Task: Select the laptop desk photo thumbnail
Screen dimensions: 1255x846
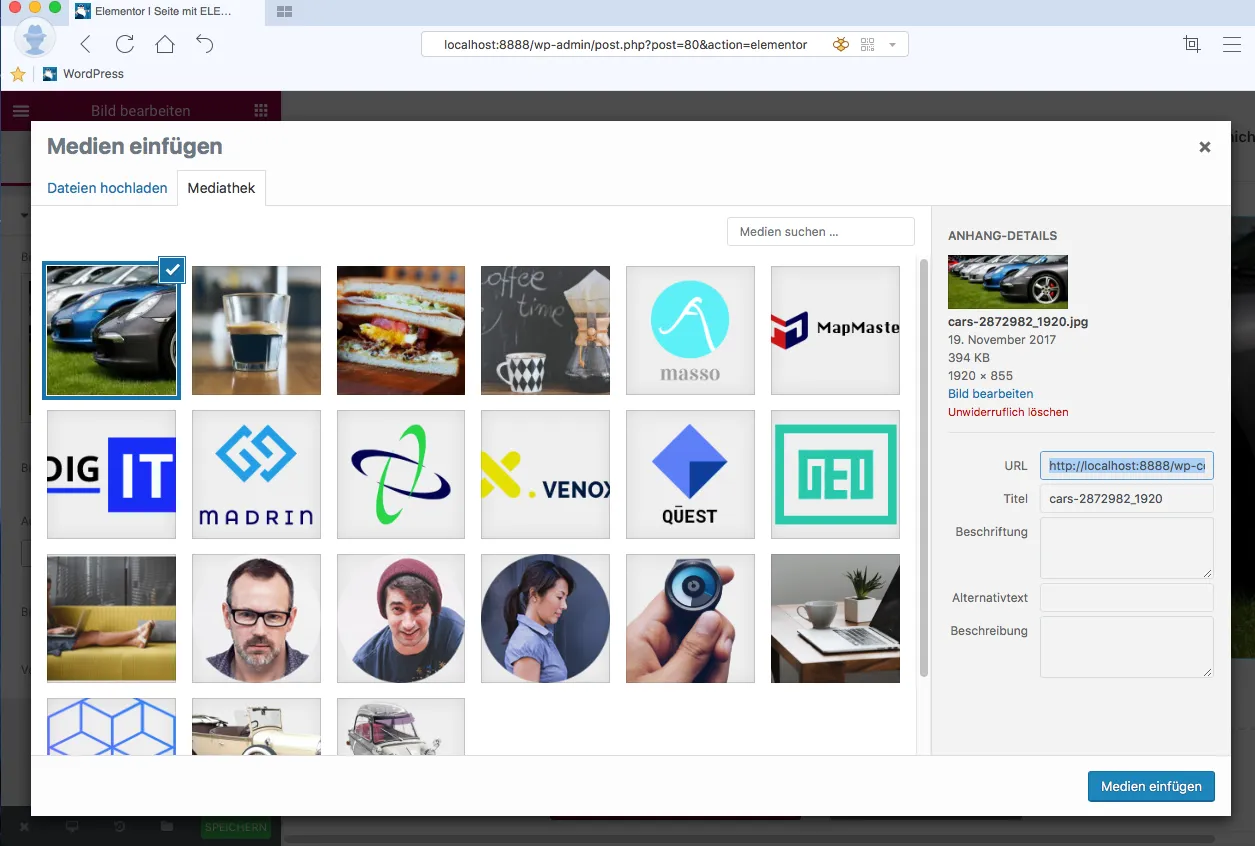Action: click(x=835, y=619)
